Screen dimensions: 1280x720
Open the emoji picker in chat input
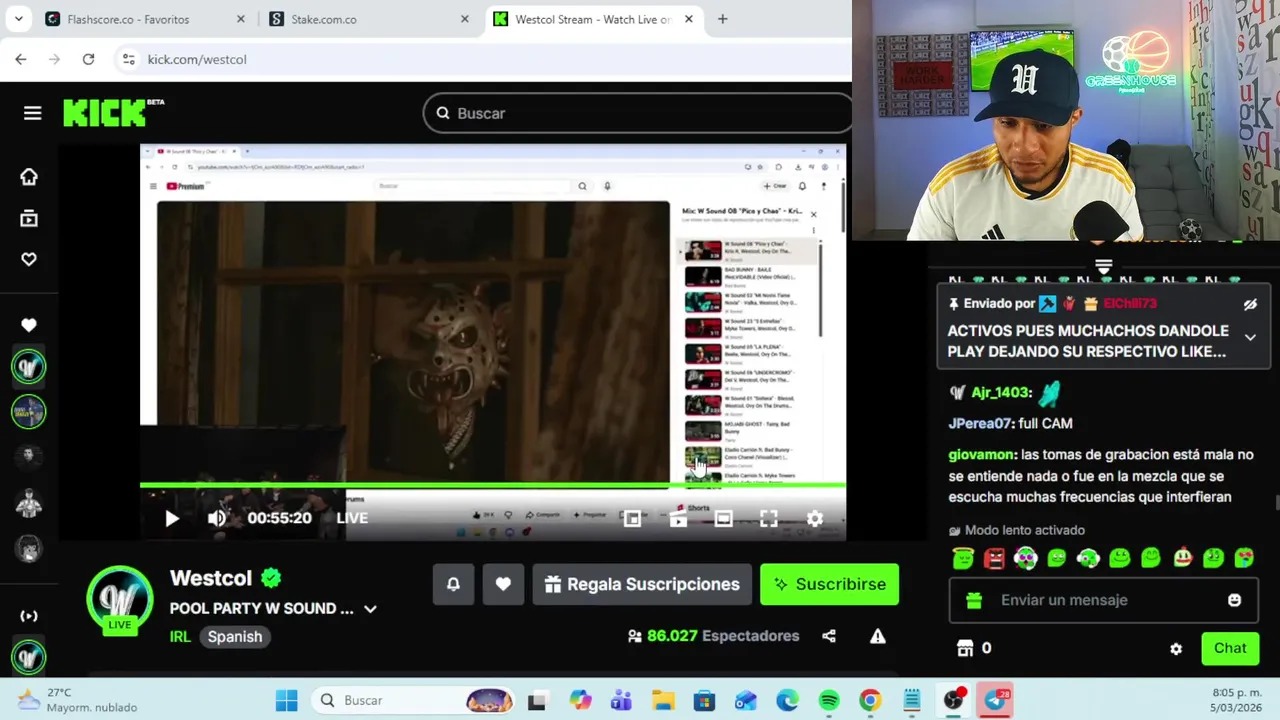coord(1234,600)
